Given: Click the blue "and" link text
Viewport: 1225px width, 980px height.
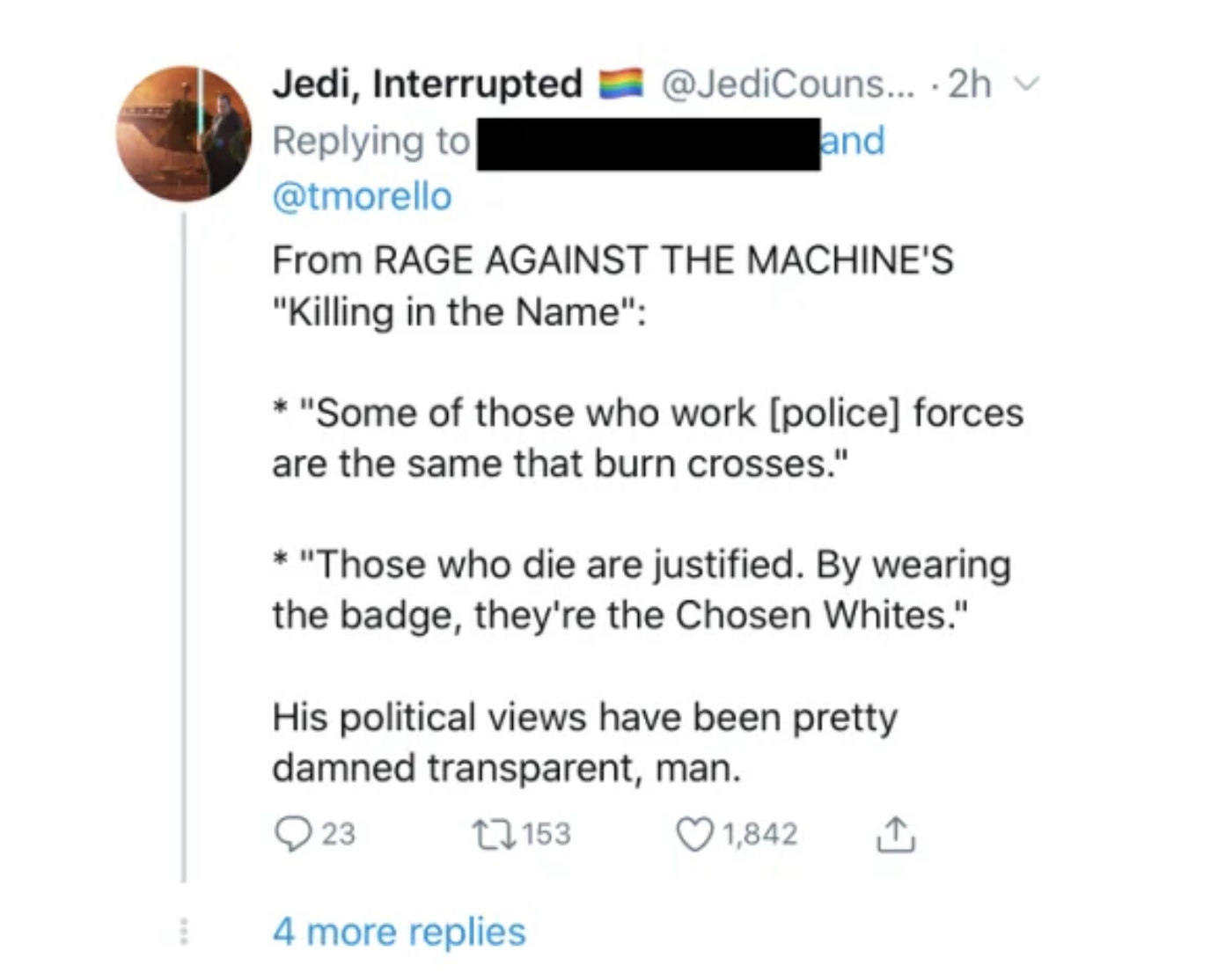Looking at the screenshot, I should coord(852,141).
